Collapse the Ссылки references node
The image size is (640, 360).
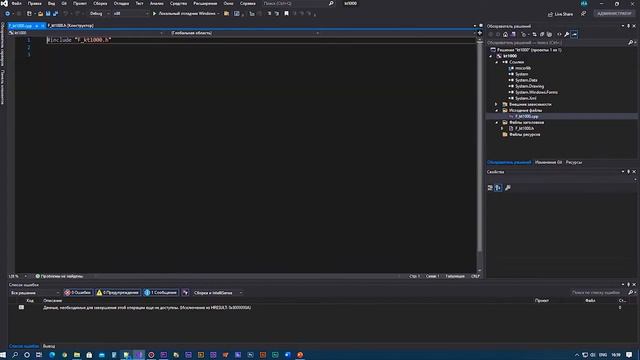[x=497, y=62]
